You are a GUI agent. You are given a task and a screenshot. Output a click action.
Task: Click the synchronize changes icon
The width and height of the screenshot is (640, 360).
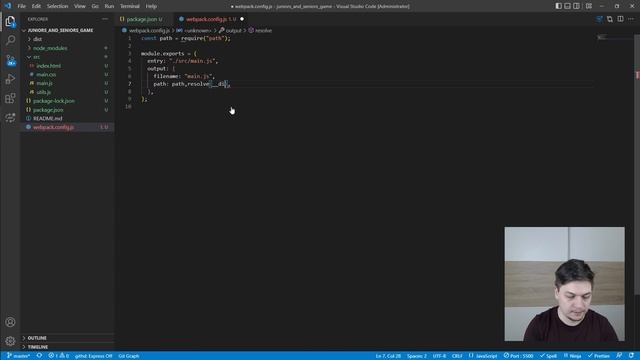click(39, 356)
